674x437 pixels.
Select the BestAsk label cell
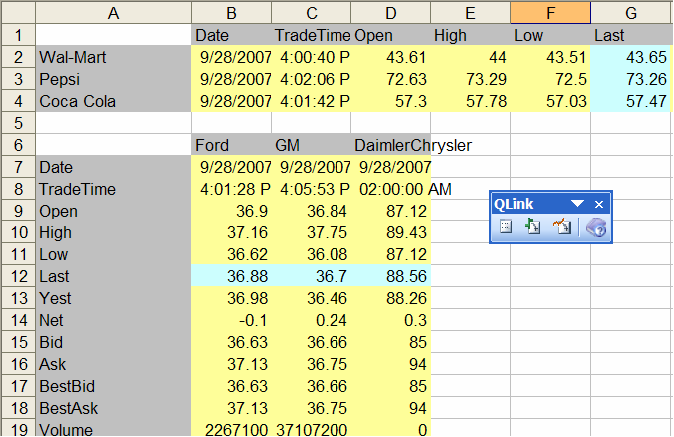tap(113, 408)
